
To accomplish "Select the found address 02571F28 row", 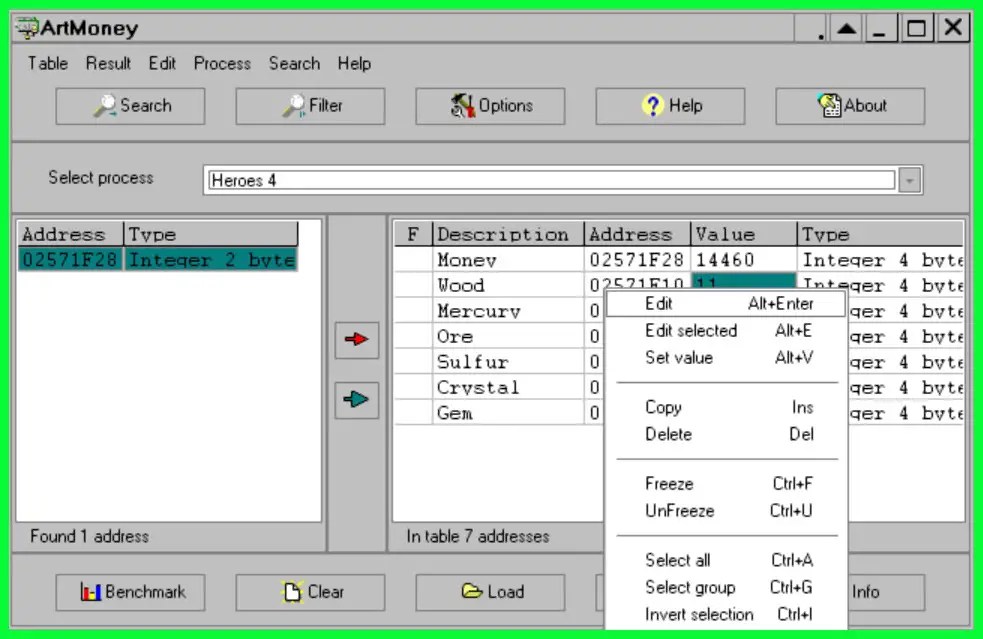I will (x=158, y=260).
